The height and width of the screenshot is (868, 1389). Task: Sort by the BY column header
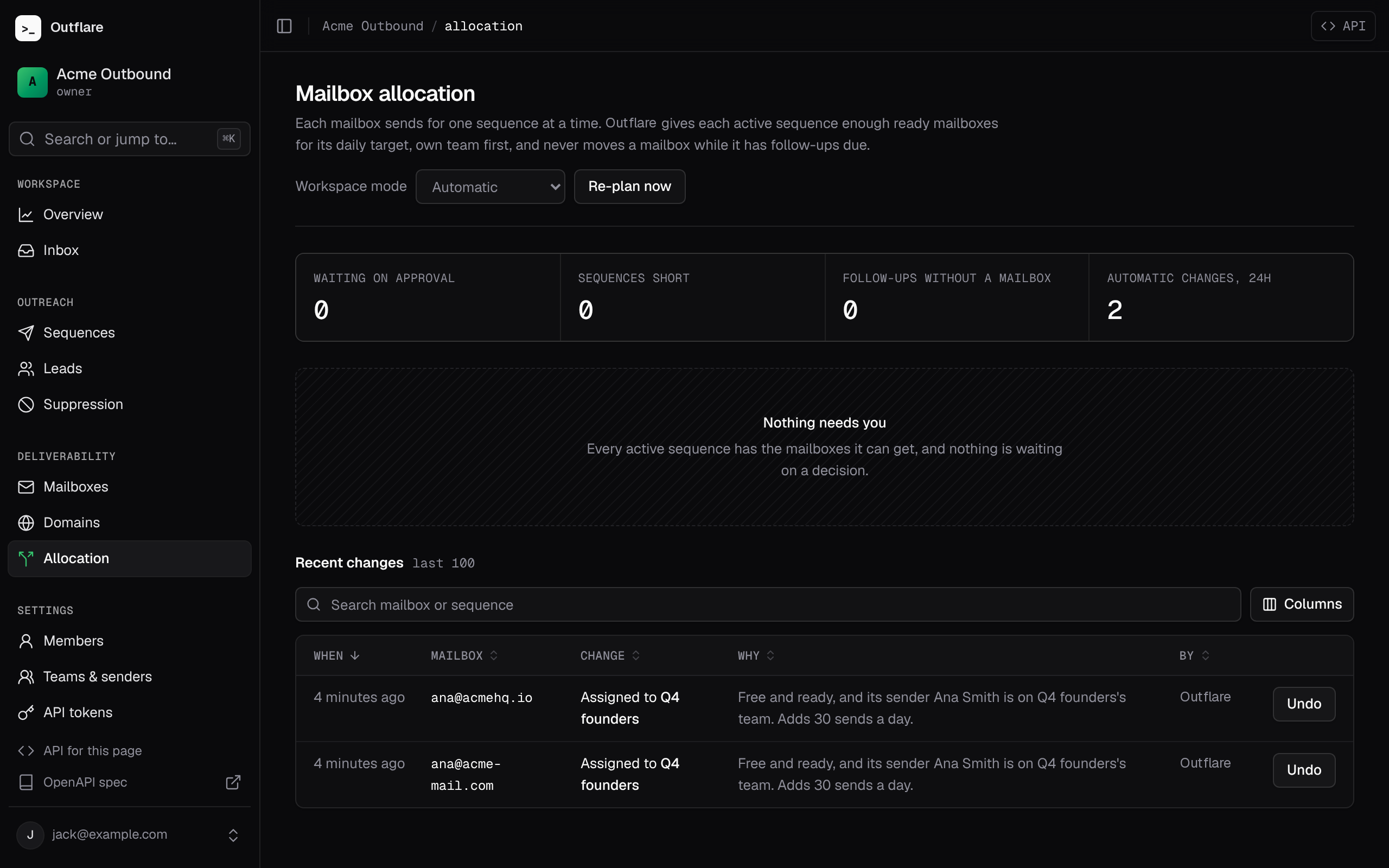pyautogui.click(x=1194, y=655)
